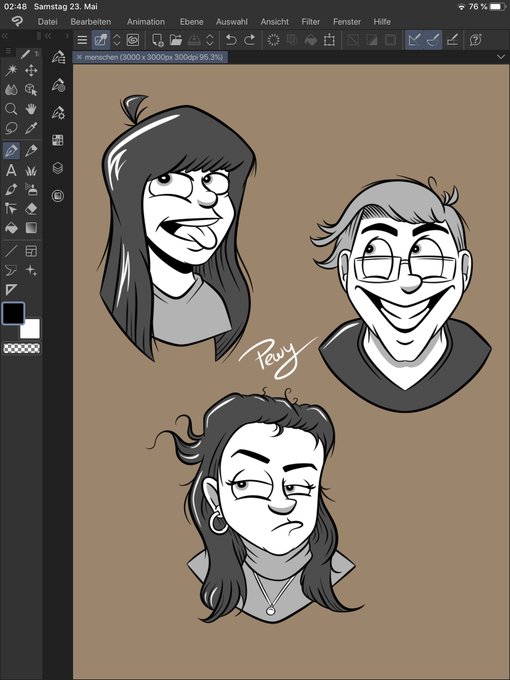Viewport: 510px width, 680px height.
Task: Select the black main color swatch
Action: pos(13,313)
